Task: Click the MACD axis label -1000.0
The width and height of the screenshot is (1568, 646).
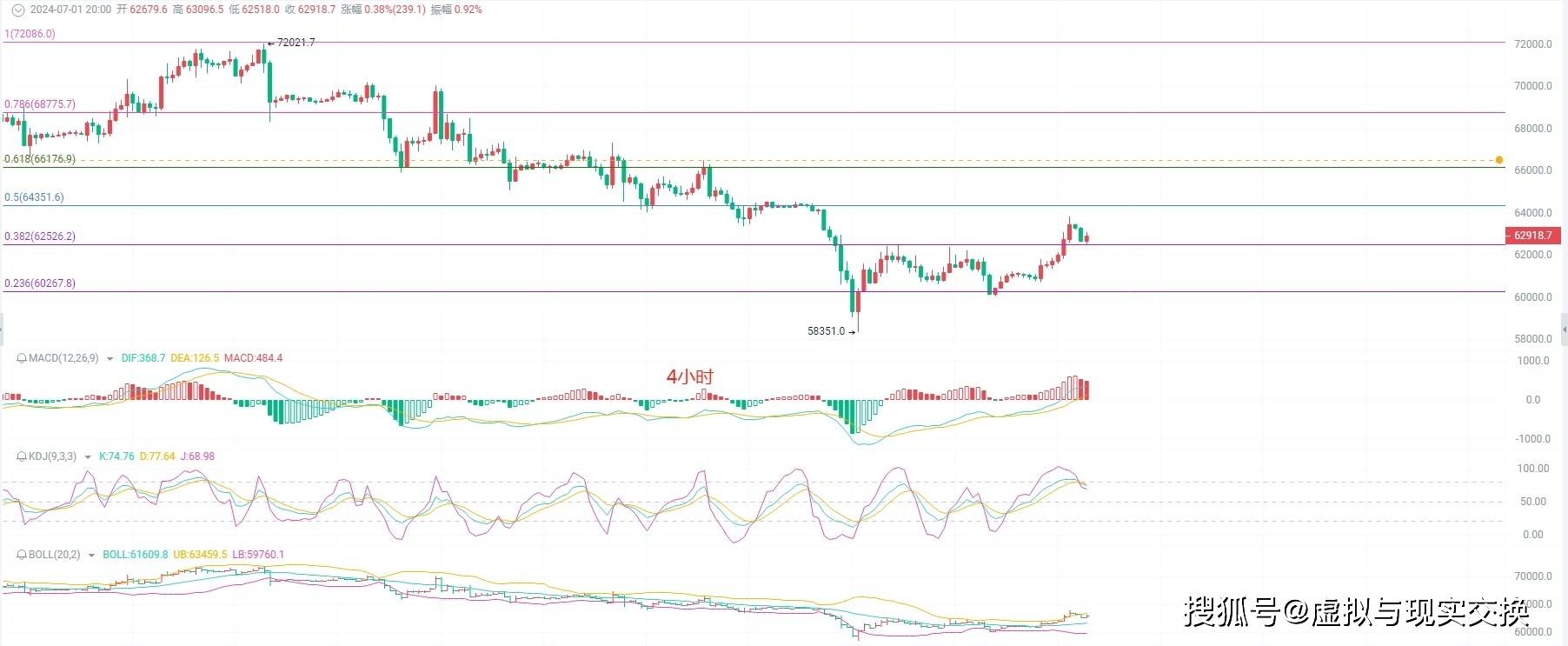Action: point(1533,439)
